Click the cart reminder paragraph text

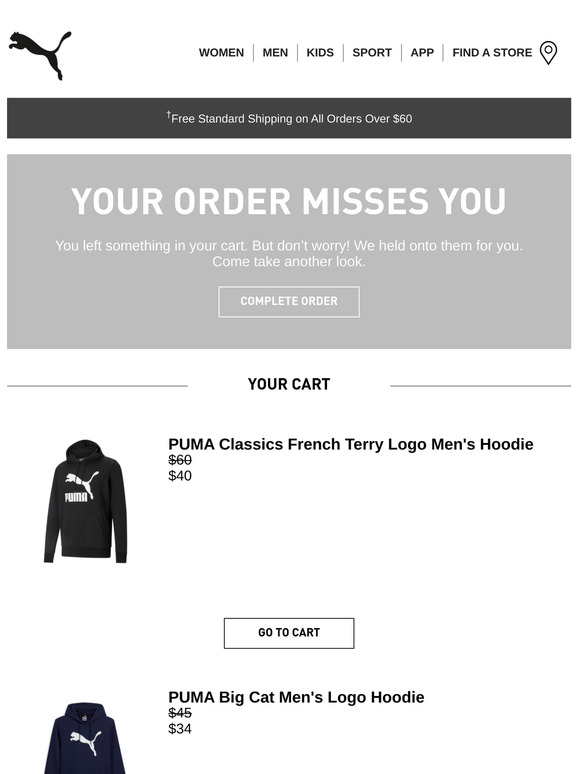(289, 253)
